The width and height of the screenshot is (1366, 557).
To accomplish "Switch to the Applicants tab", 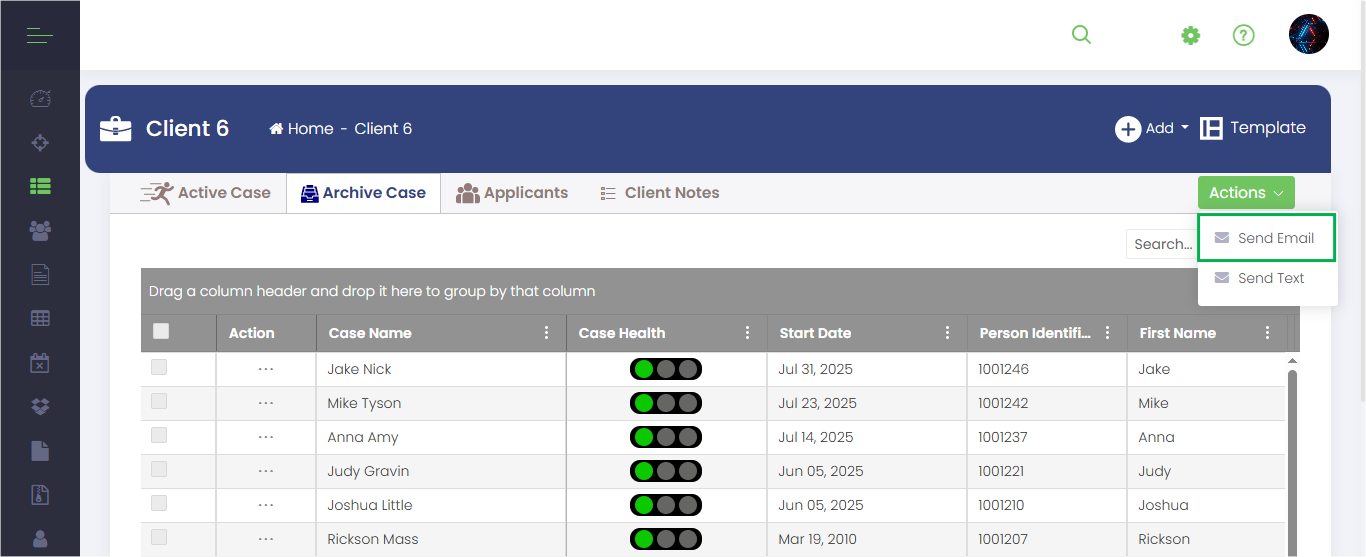I will coord(512,193).
